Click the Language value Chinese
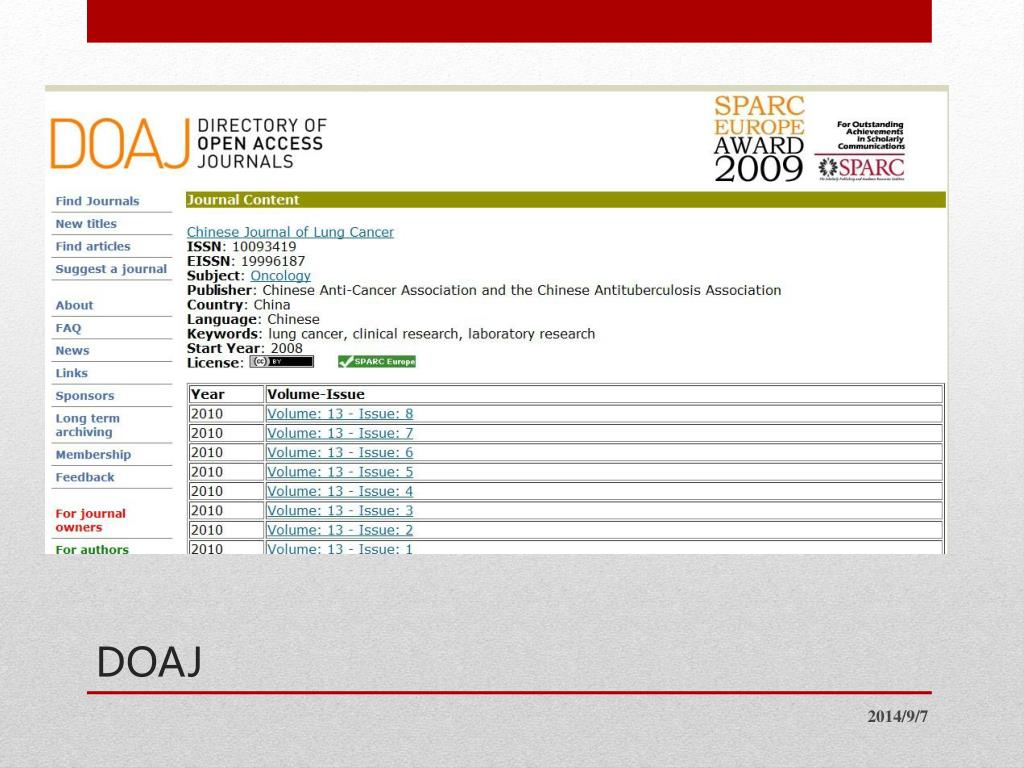The width and height of the screenshot is (1024, 768). (x=293, y=319)
